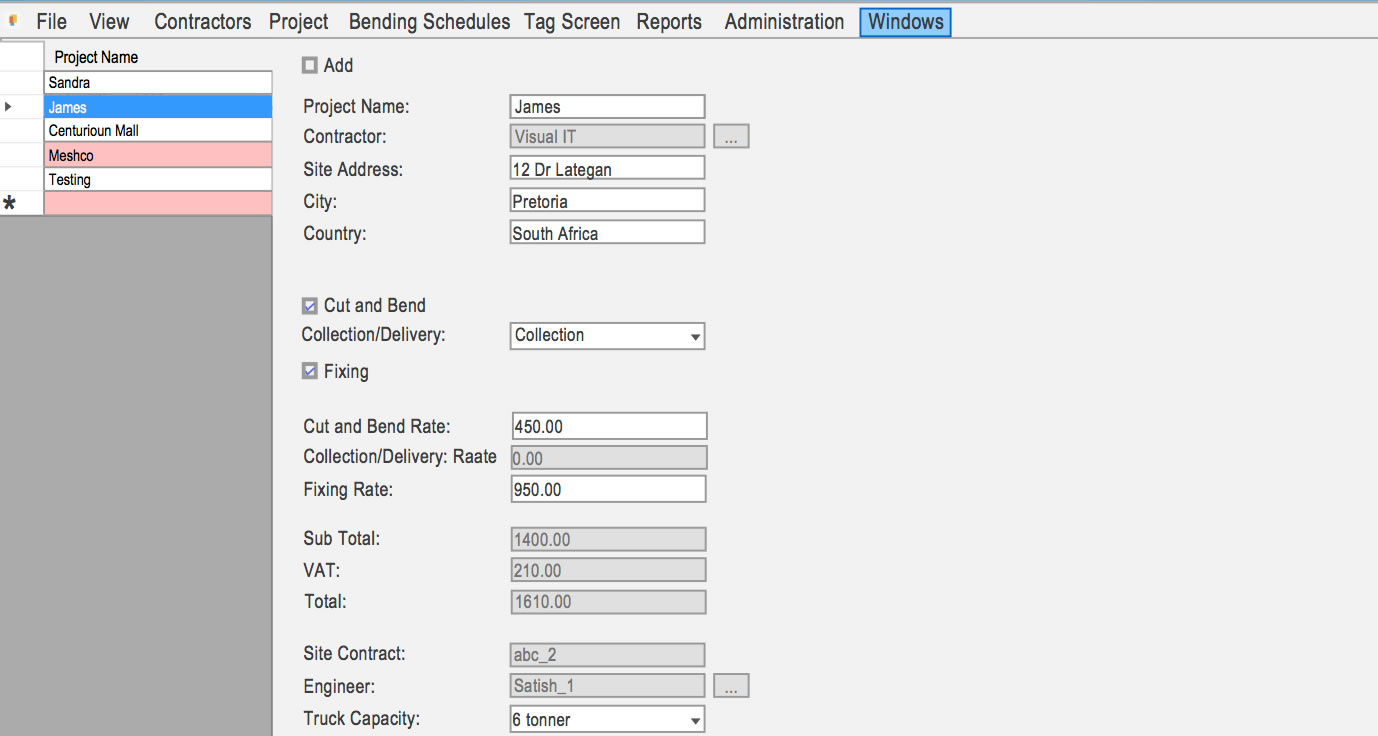
Task: Disable the Fixing checkbox
Action: pyautogui.click(x=309, y=371)
